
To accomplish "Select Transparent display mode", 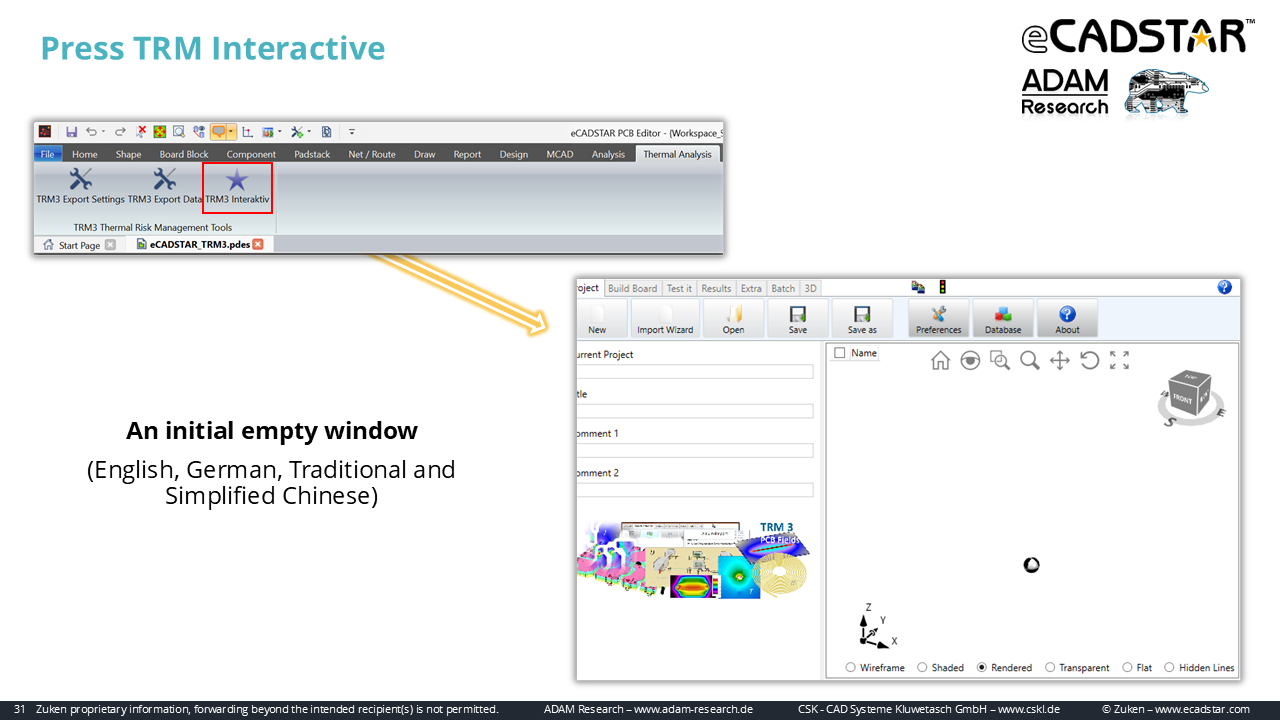I will click(1077, 667).
